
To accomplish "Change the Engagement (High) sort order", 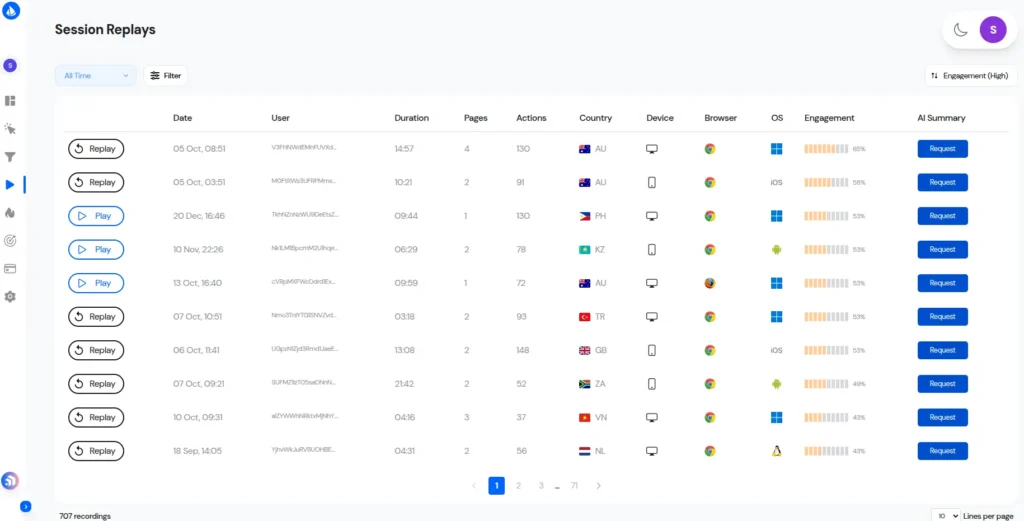I will point(971,76).
